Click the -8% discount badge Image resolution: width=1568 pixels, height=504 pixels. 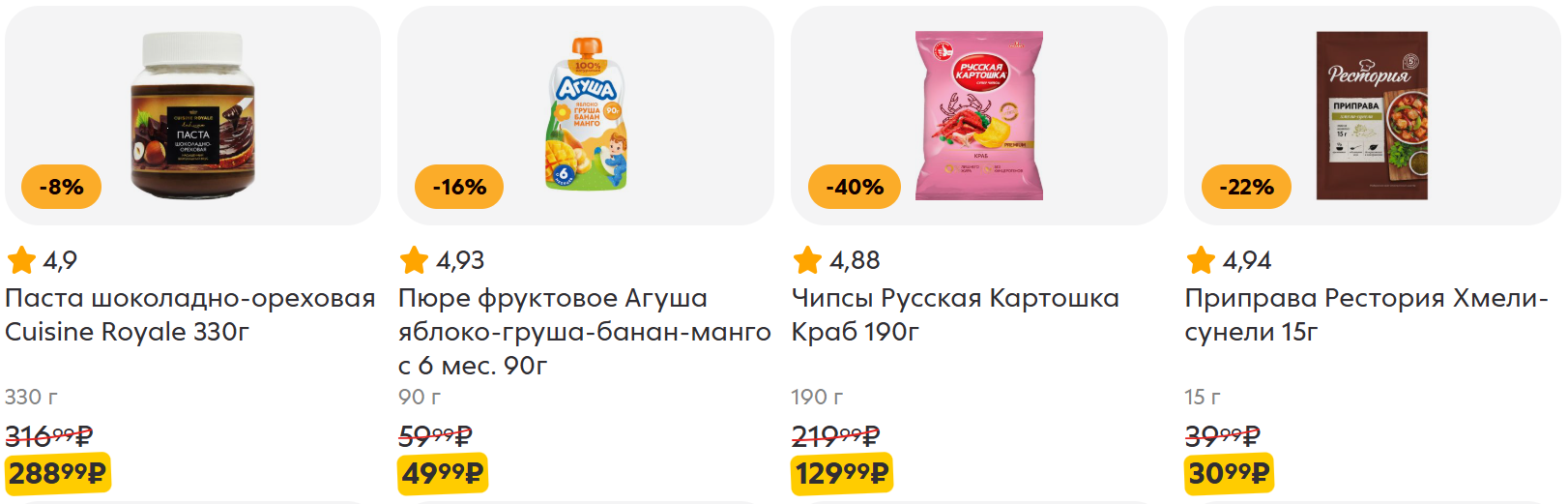click(61, 187)
